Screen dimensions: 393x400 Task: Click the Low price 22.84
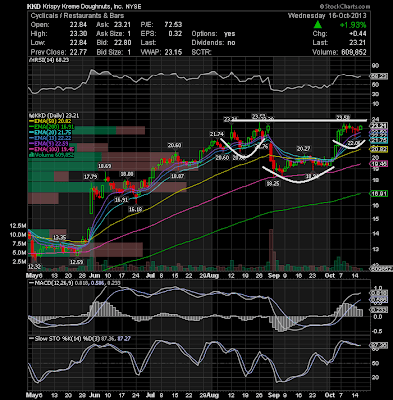78,43
